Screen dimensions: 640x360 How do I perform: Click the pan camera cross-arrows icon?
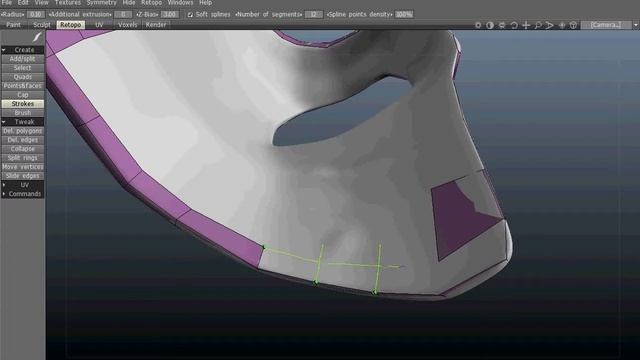pos(526,25)
